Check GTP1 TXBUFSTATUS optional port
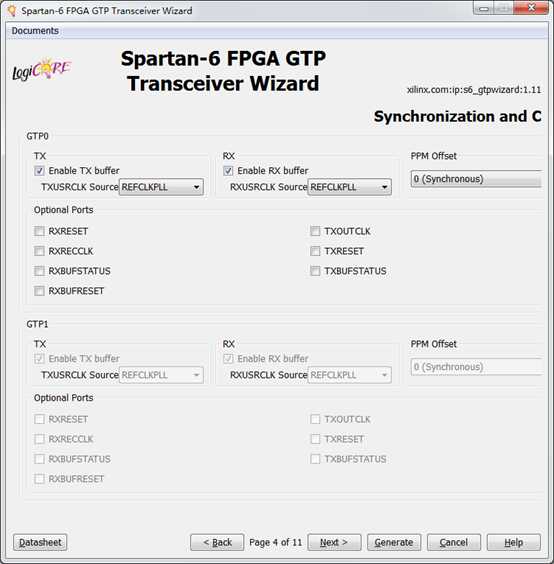 (x=315, y=459)
